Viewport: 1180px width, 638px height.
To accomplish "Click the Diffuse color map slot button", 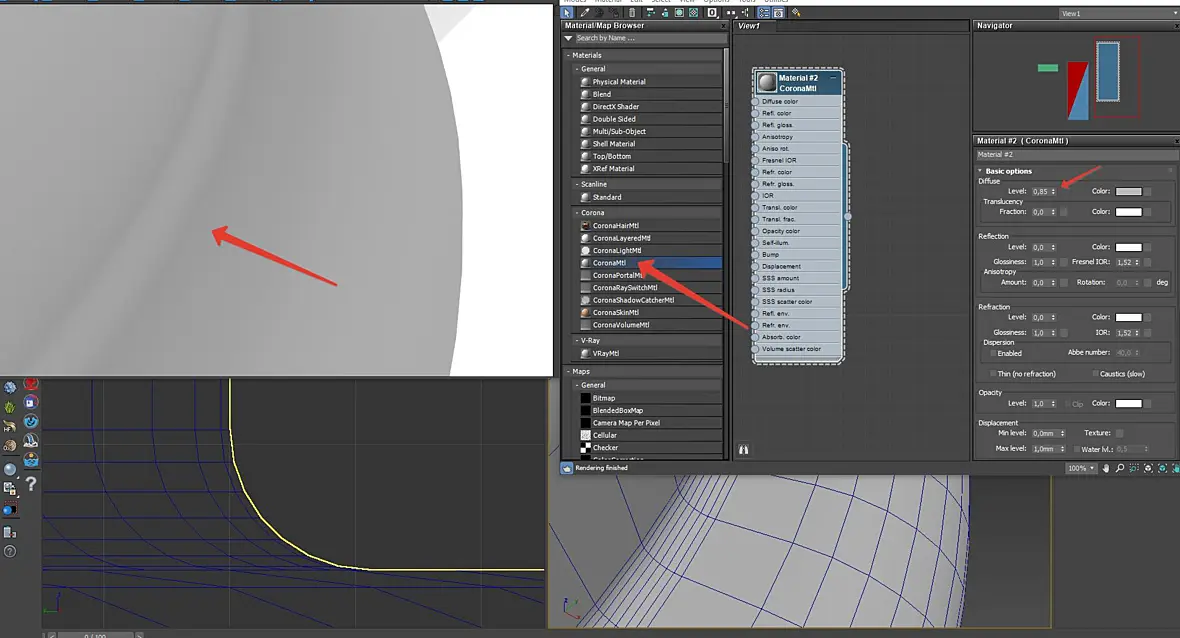I will click(1148, 192).
